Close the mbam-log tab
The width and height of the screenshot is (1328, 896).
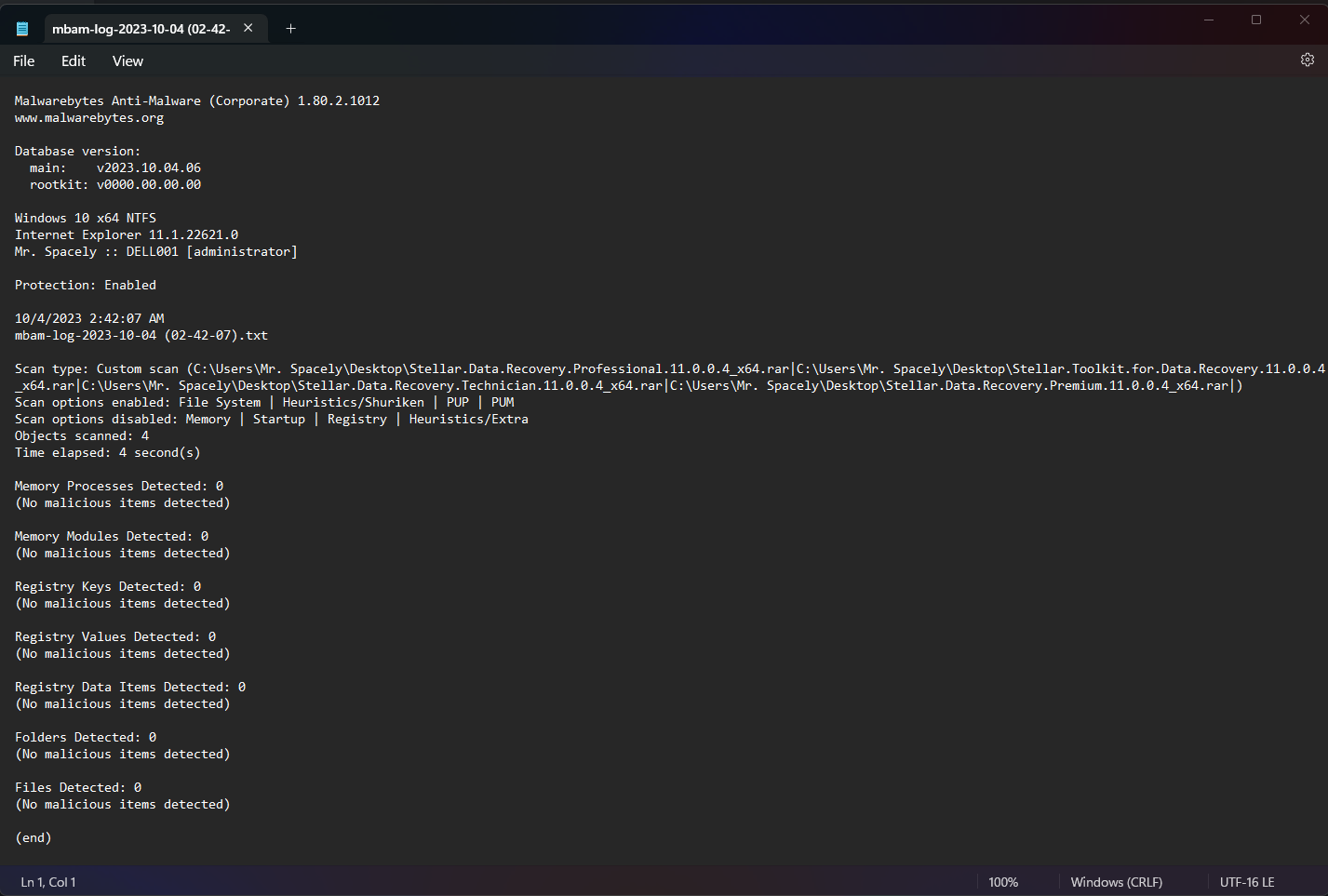tap(248, 28)
